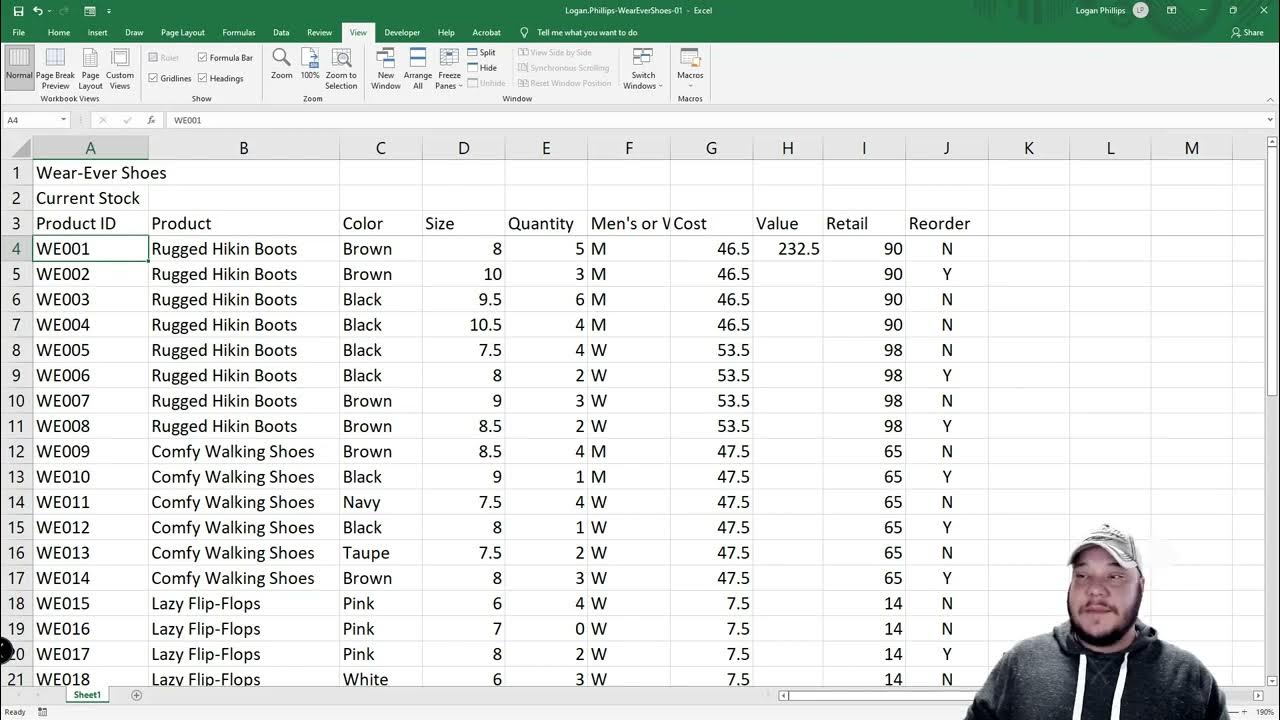Click the Split window button
Screen dimensions: 1280x720
(x=481, y=52)
